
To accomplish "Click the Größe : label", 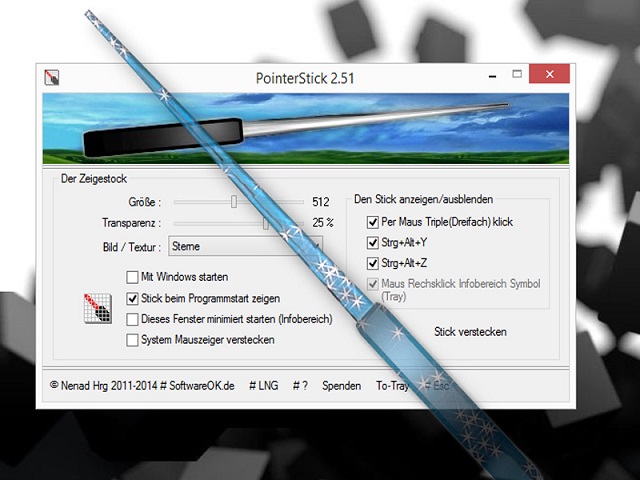I will coord(145,202).
